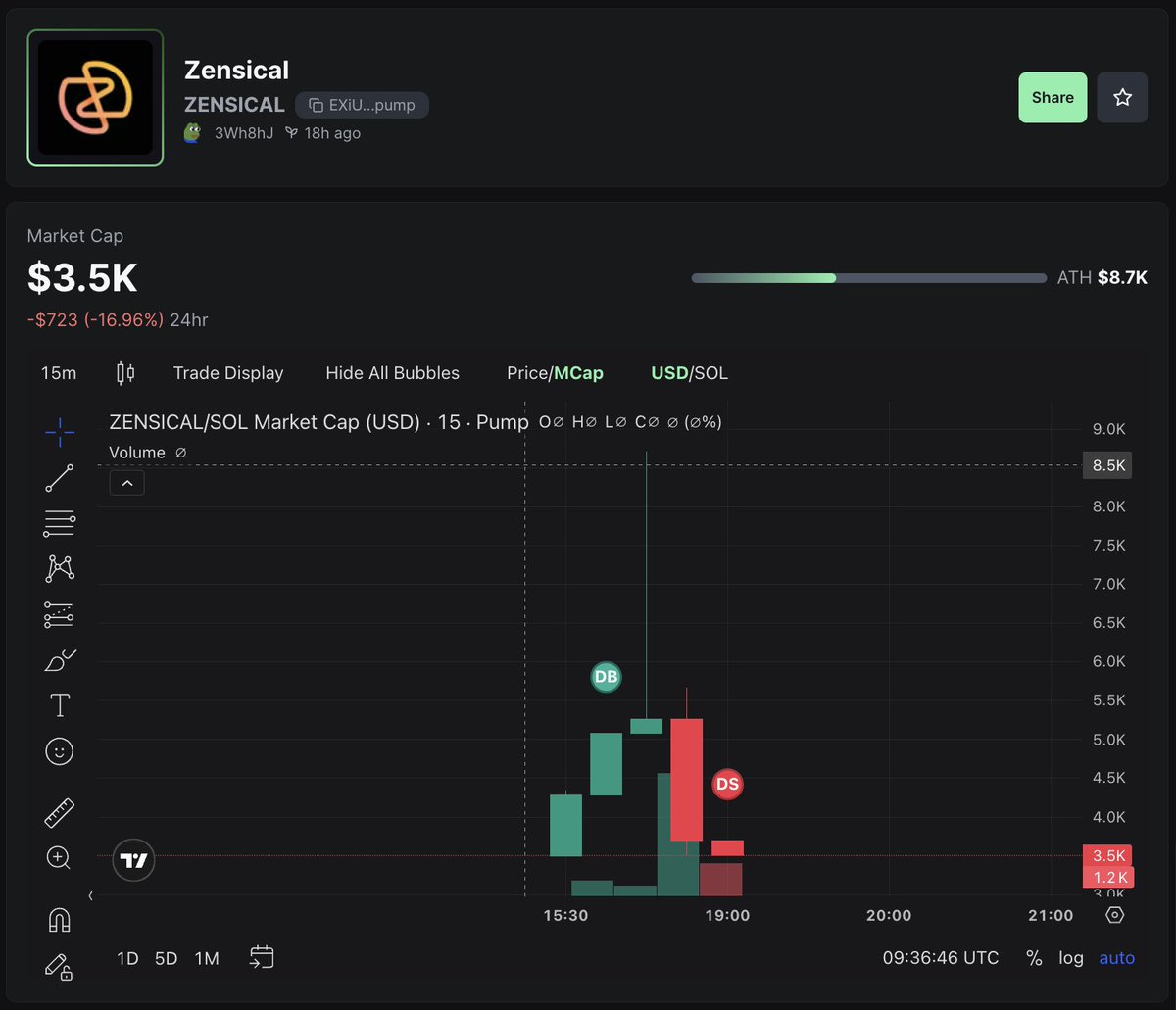Image resolution: width=1176 pixels, height=1010 pixels.
Task: Collapse the drawing toolbar arrow
Action: [x=90, y=895]
